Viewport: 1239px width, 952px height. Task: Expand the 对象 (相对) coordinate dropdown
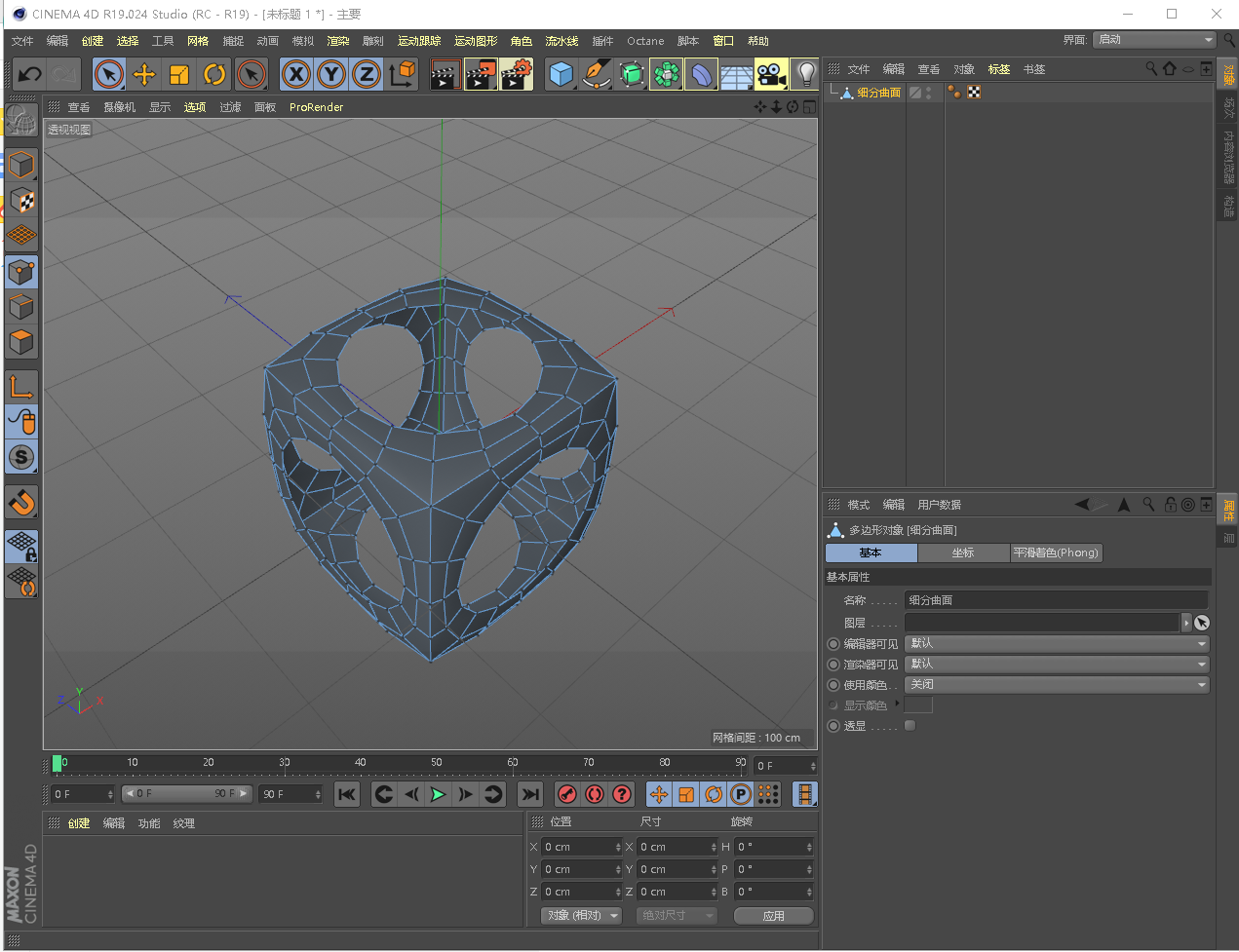point(581,916)
